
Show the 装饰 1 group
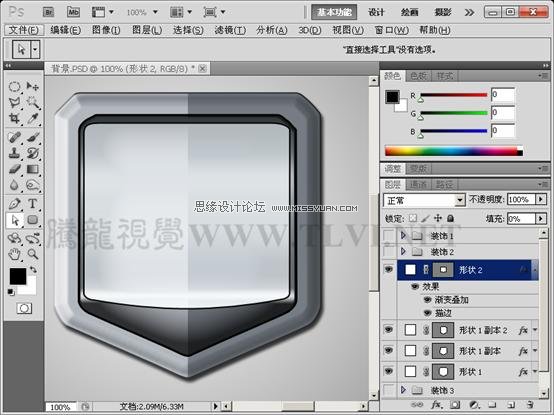pos(389,236)
